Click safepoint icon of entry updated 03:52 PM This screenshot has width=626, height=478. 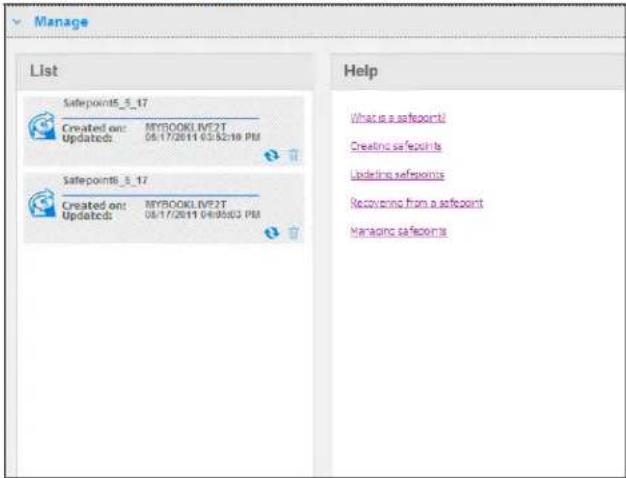coord(42,126)
